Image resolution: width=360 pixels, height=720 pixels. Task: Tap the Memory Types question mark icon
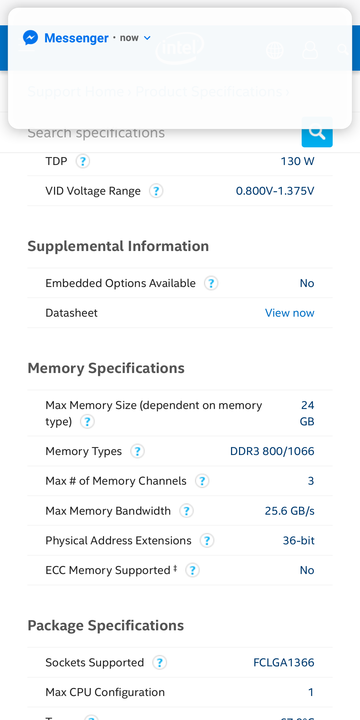click(137, 451)
